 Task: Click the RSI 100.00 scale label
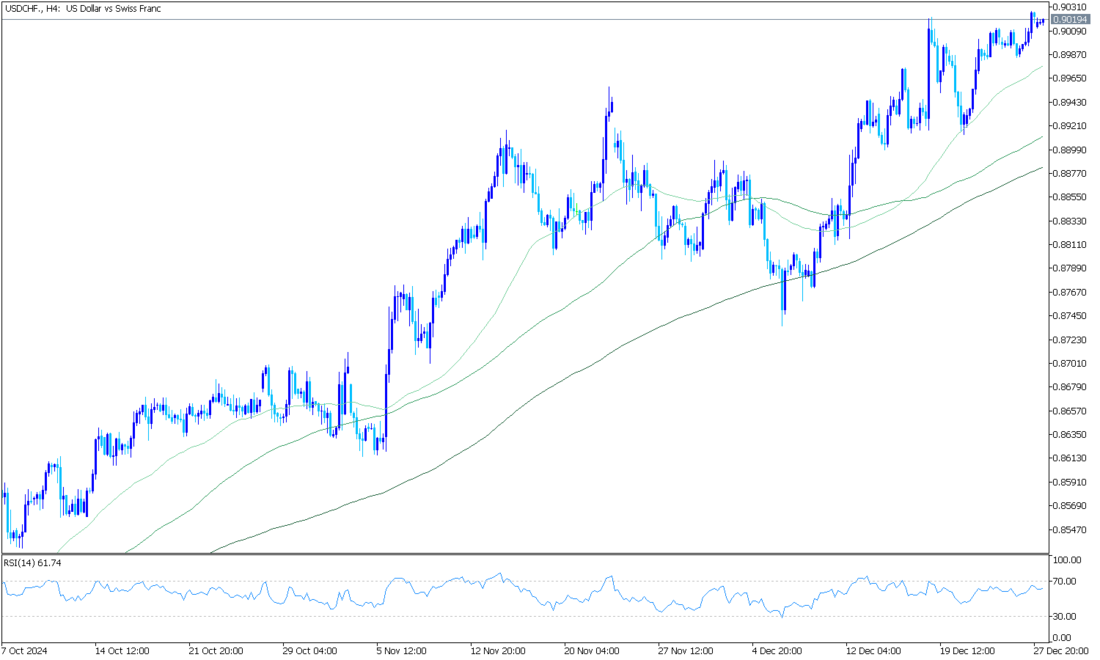[x=1067, y=560]
